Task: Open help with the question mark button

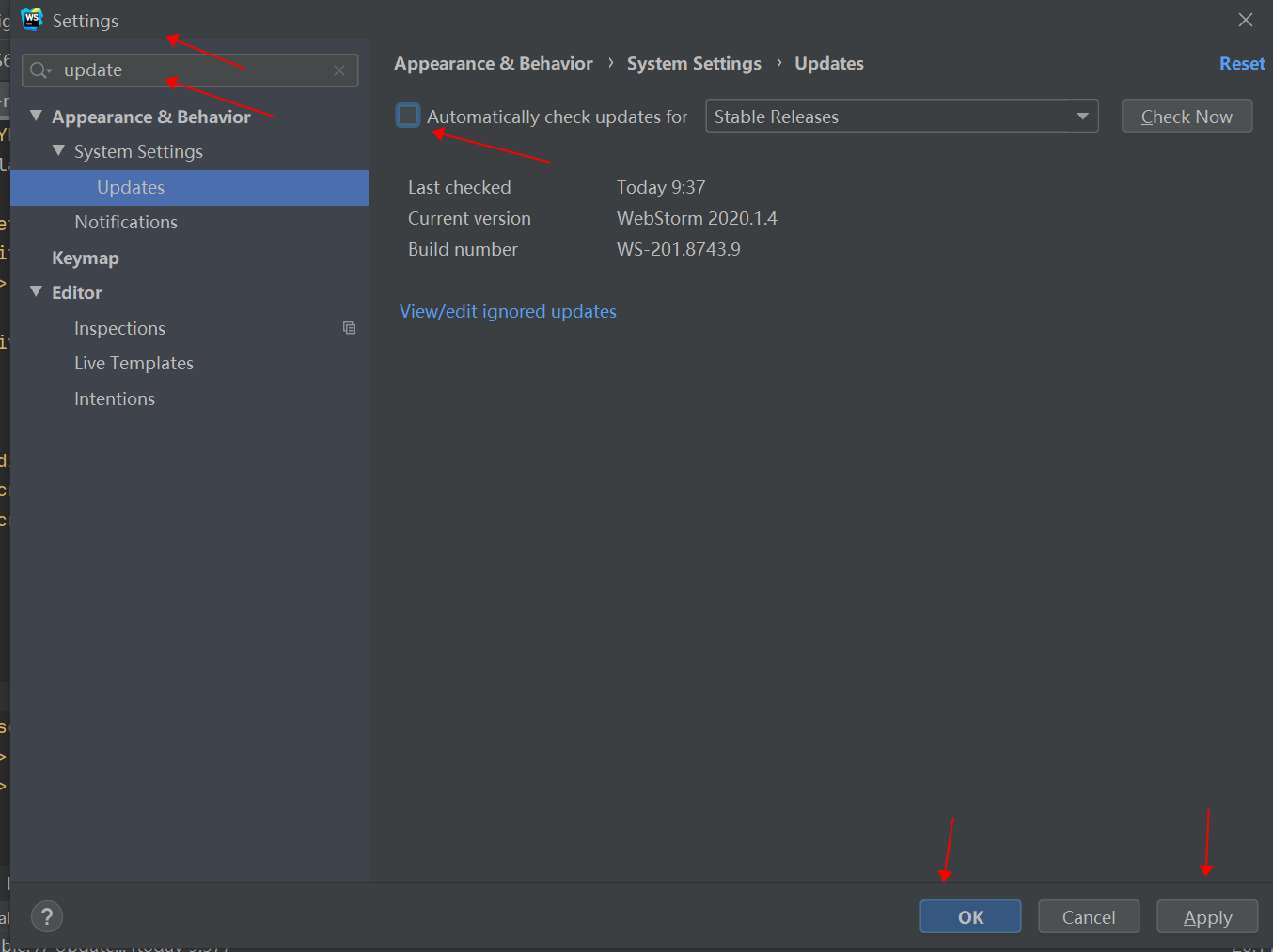Action: tap(47, 916)
